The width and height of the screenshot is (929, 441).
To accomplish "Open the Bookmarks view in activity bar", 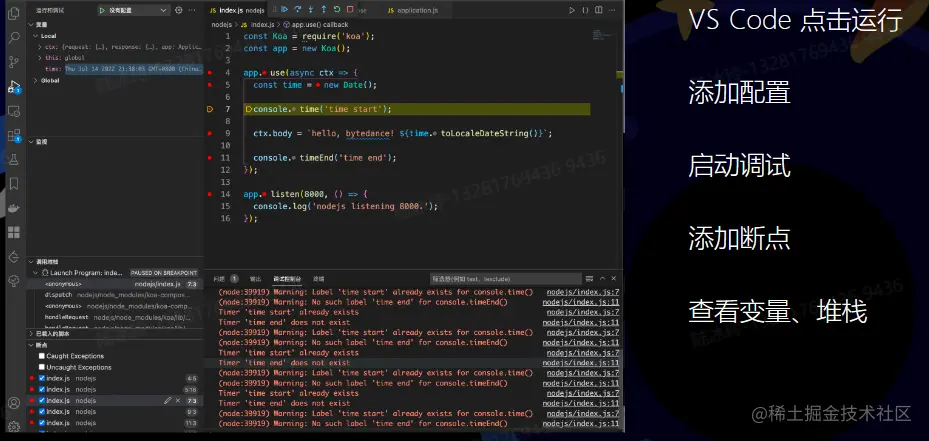I will tap(14, 184).
